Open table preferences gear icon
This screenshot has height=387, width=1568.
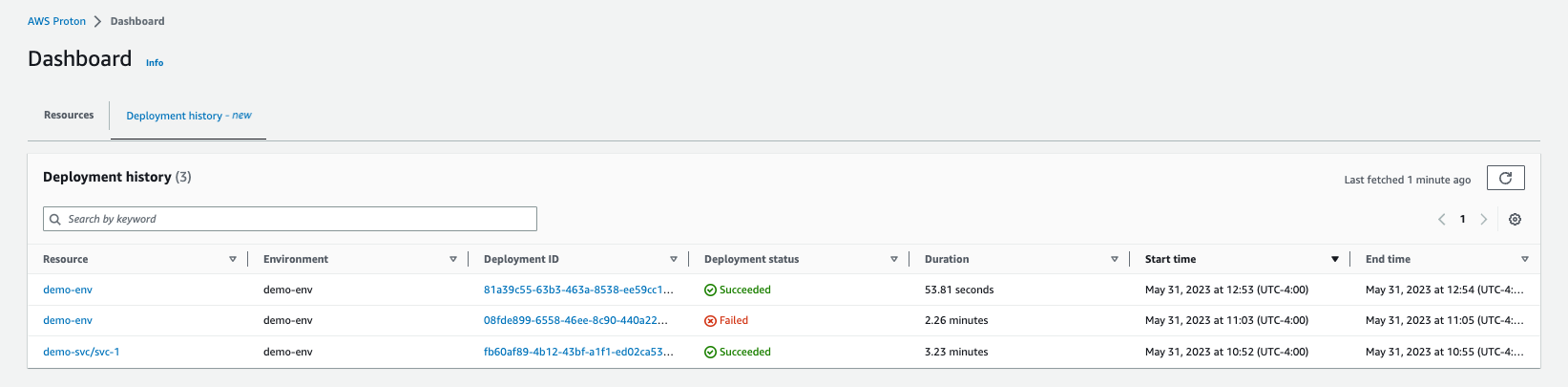[x=1515, y=219]
